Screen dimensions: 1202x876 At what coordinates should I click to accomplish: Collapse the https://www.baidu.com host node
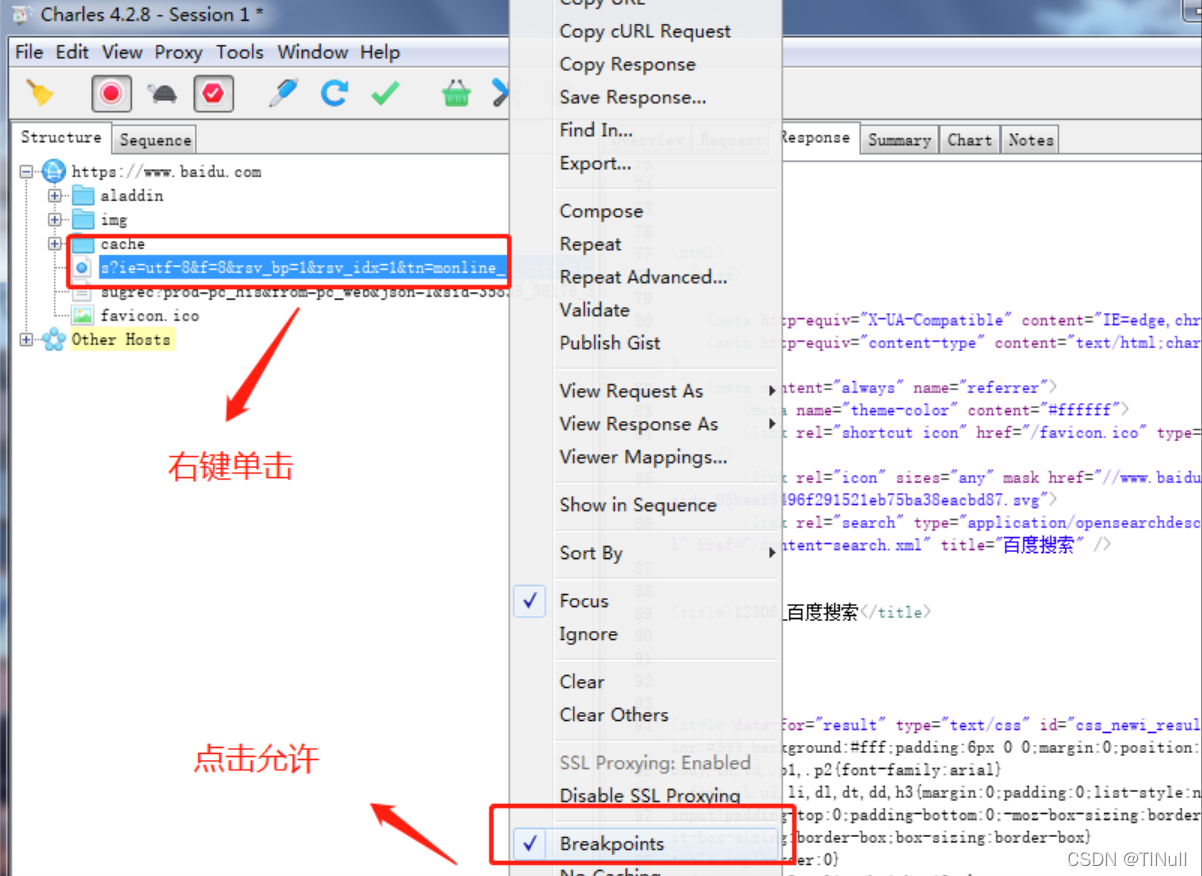[27, 172]
